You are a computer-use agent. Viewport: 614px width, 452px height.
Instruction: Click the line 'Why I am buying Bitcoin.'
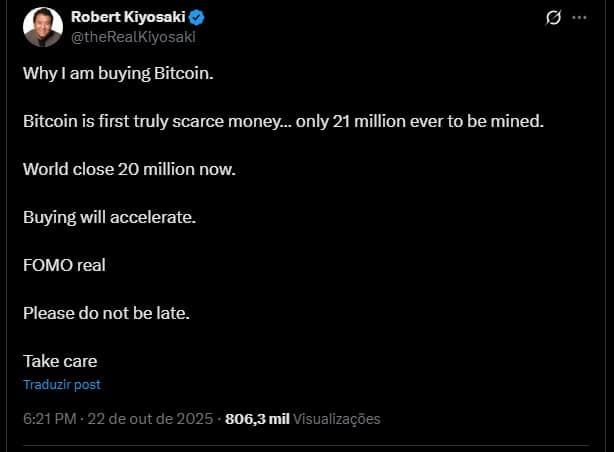point(118,73)
